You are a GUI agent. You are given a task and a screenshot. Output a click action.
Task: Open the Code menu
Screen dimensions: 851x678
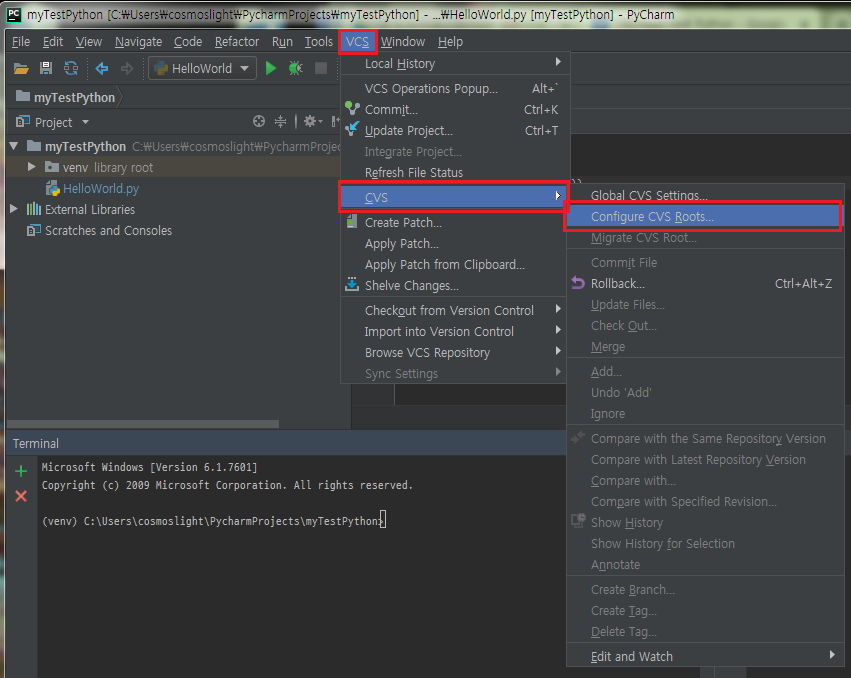click(x=188, y=42)
